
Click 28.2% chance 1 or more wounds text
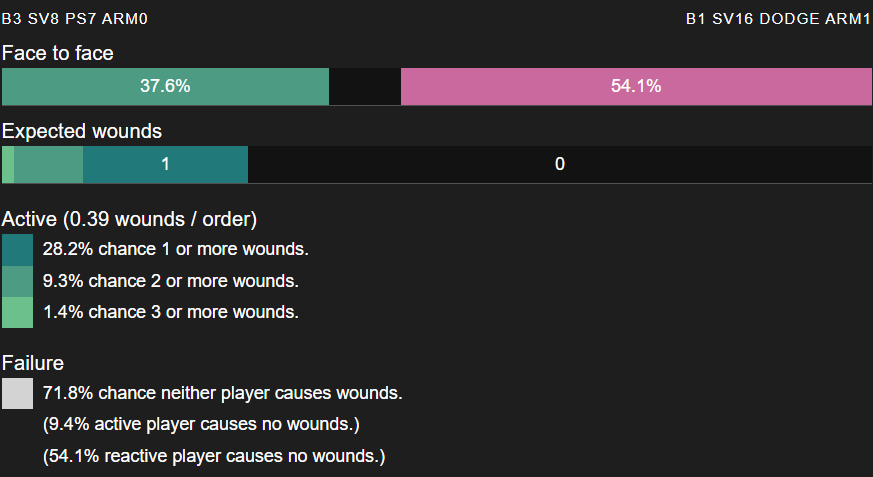coord(175,249)
